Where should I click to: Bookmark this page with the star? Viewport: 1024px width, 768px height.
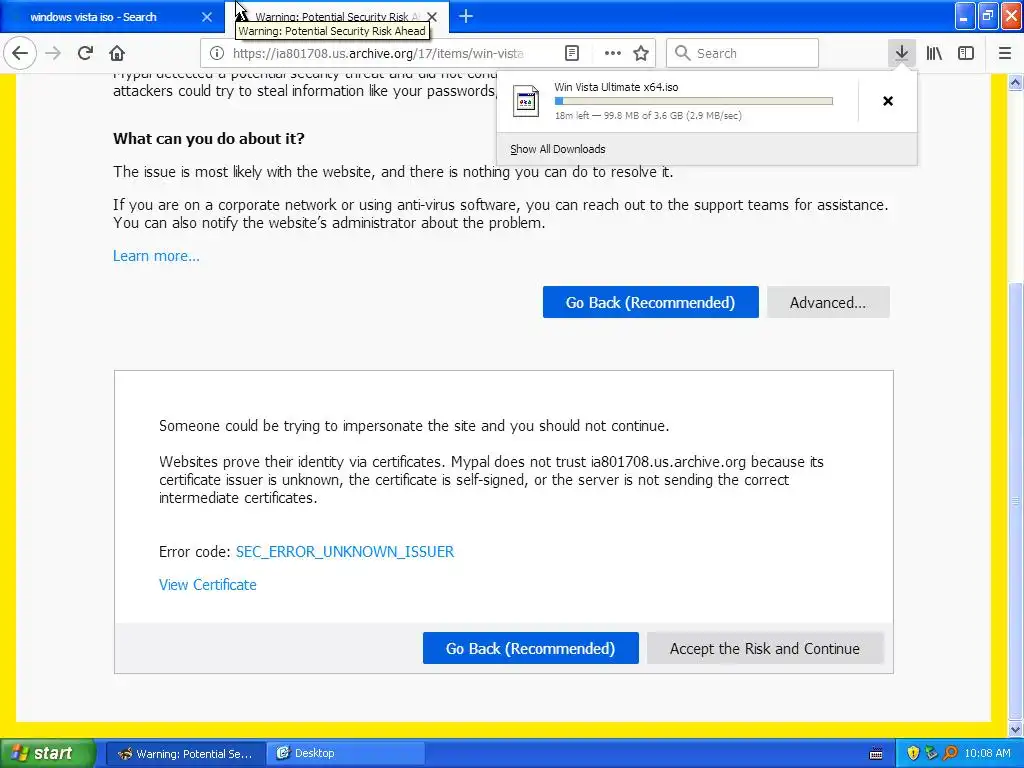pyautogui.click(x=641, y=54)
